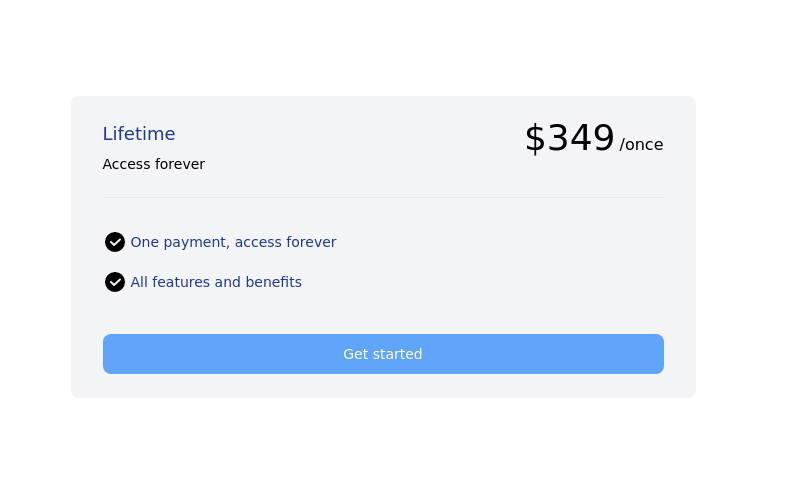787x504 pixels.
Task: Click the dollar sign in the price
Action: [x=535, y=138]
